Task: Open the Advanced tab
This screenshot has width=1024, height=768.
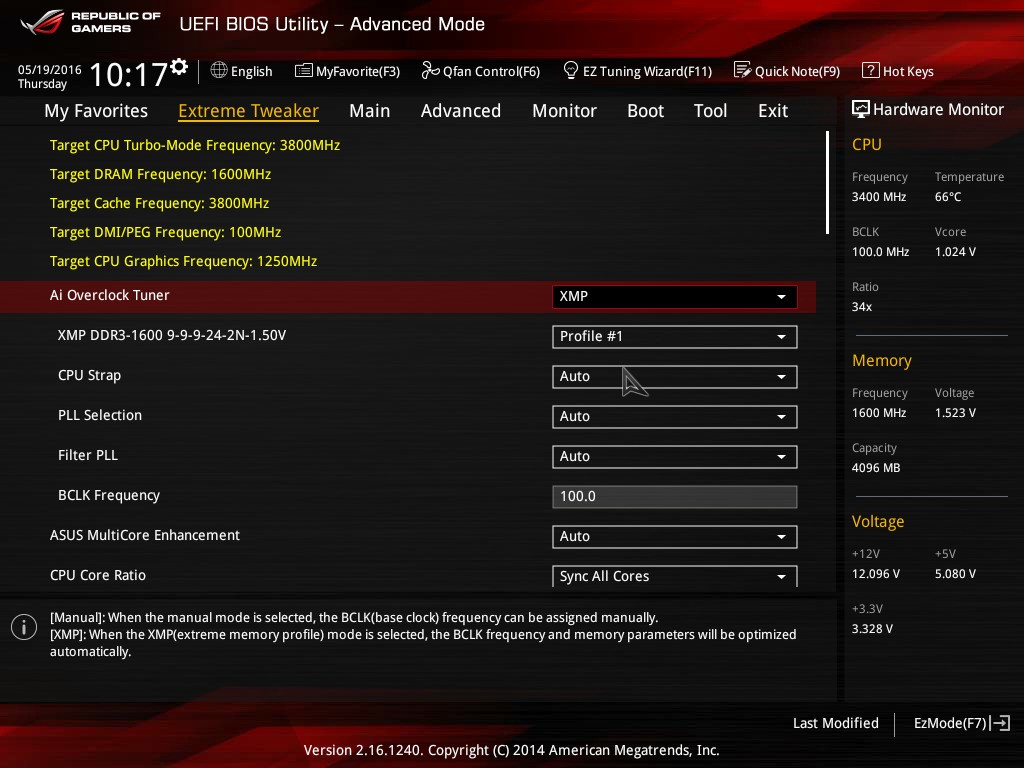Action: point(460,111)
